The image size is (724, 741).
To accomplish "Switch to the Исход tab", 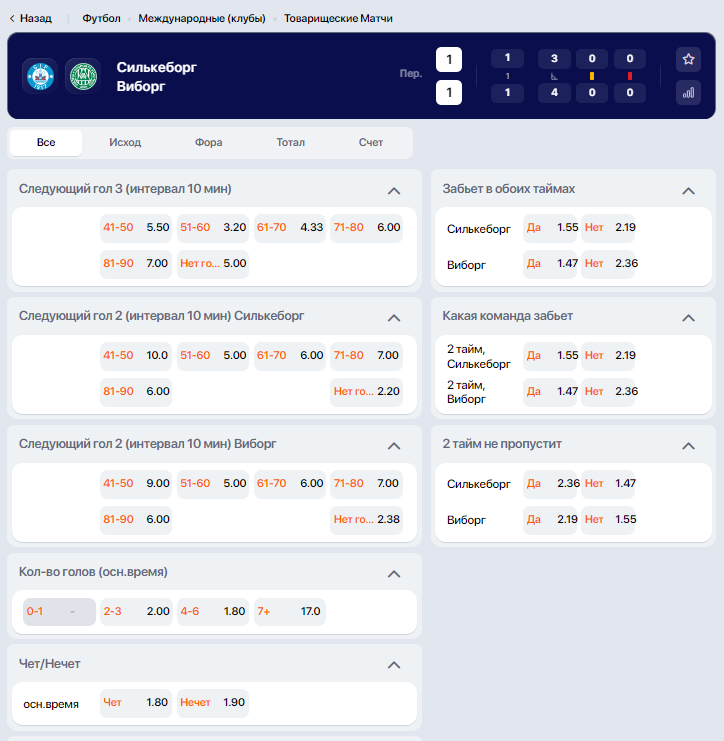I will coord(125,143).
